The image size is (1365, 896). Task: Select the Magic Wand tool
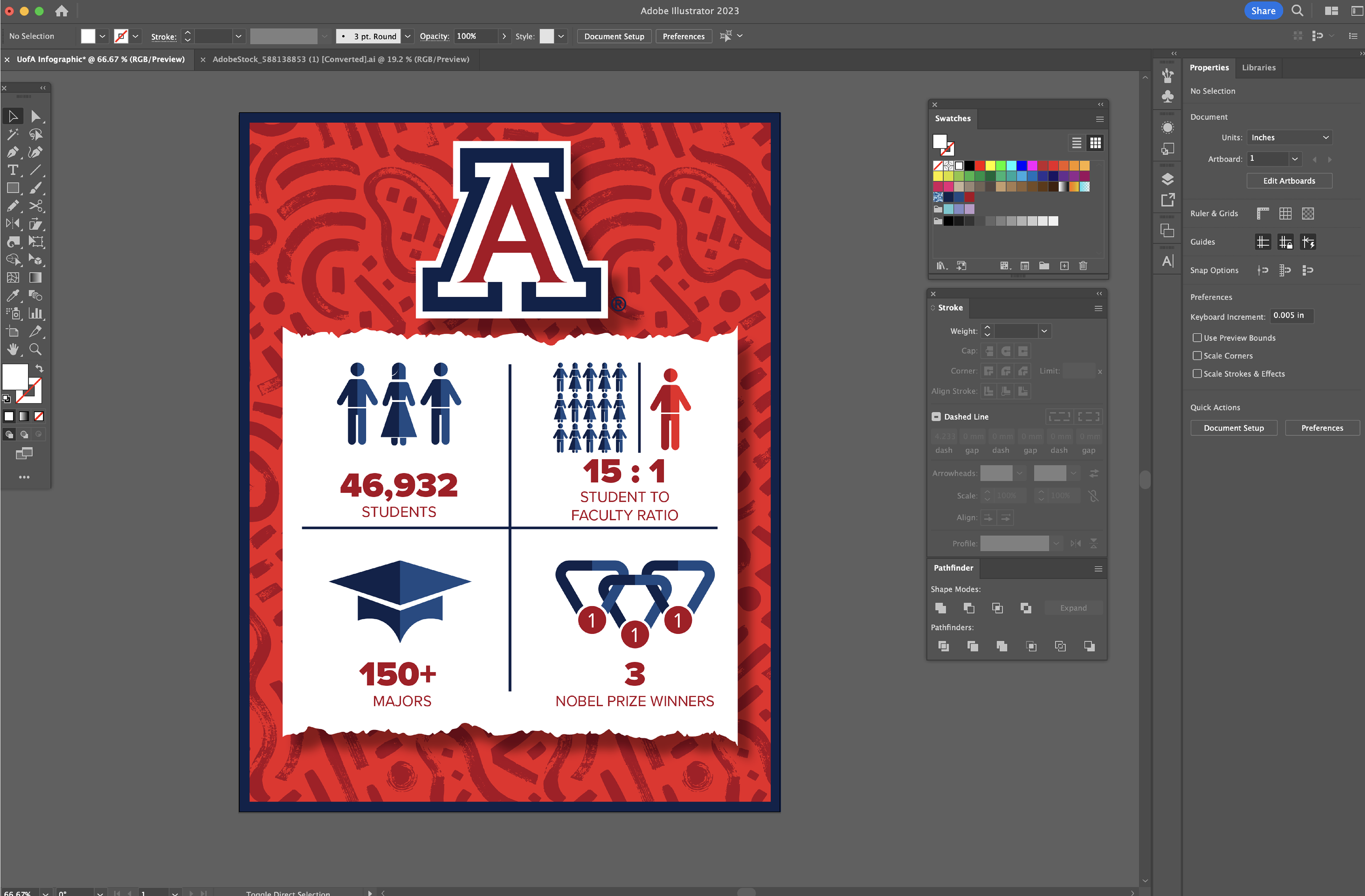click(x=13, y=135)
